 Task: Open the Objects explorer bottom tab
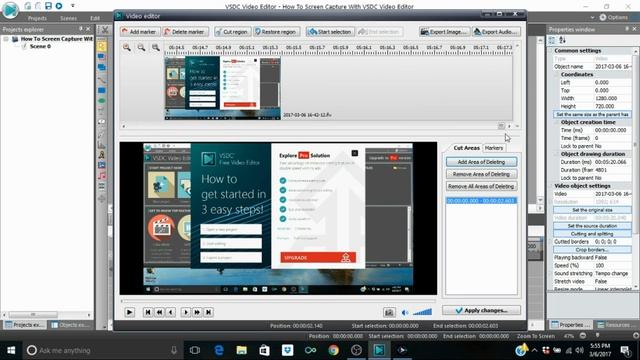[71, 325]
